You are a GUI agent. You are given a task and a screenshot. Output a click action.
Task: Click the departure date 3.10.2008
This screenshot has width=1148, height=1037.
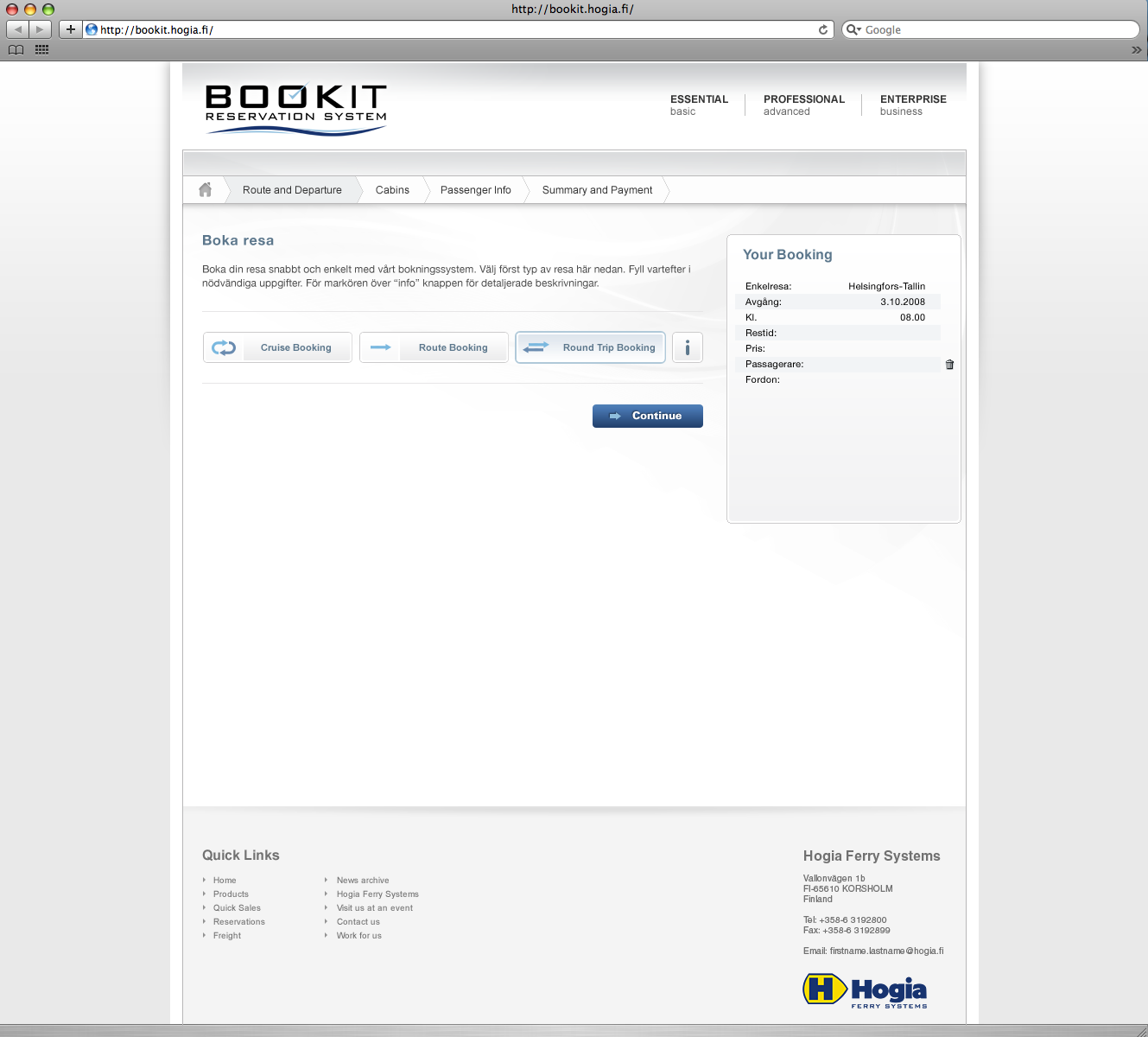903,302
